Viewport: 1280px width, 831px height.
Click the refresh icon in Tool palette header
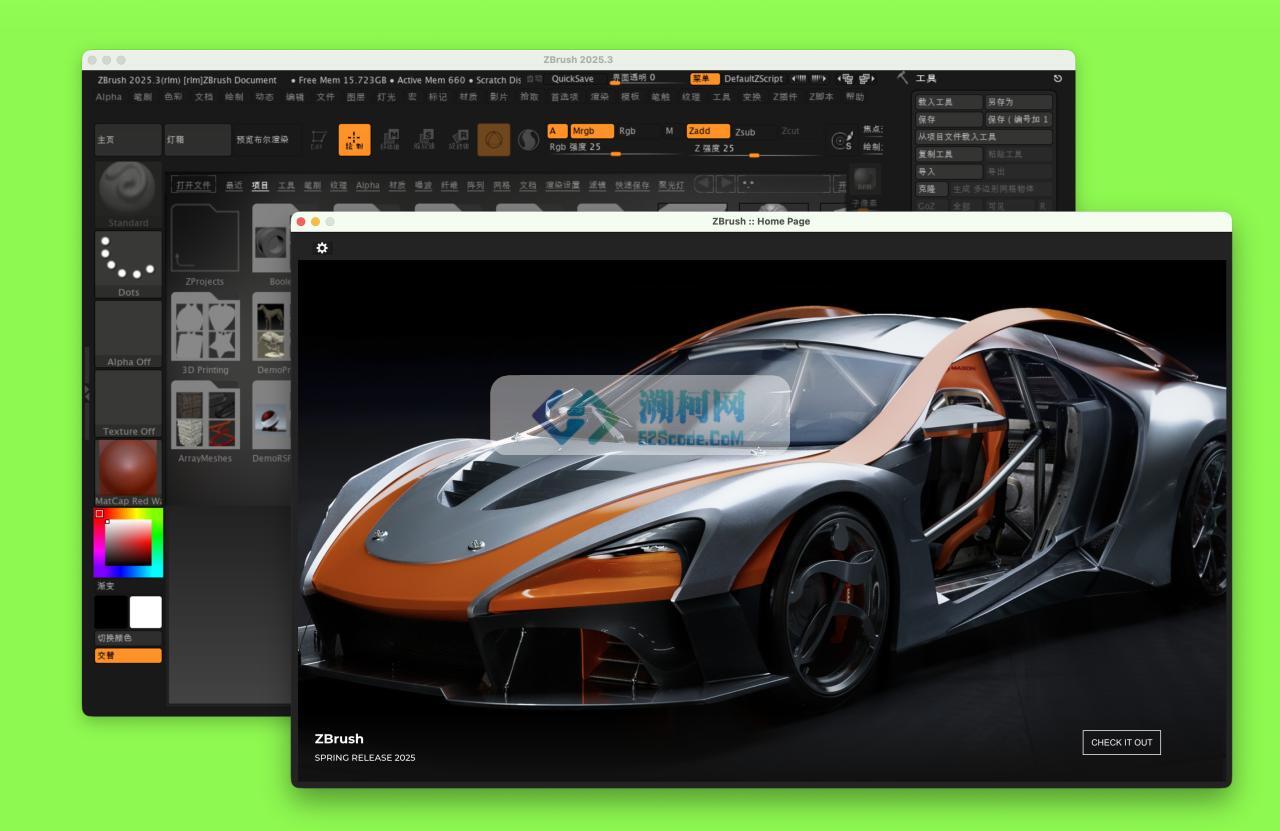[1058, 78]
